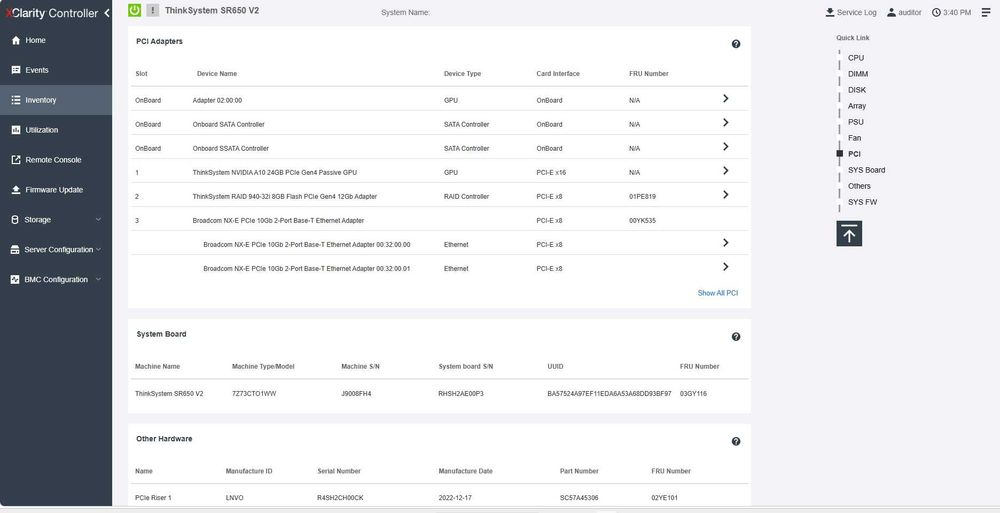Click the Utilization chart icon
This screenshot has height=513, width=1000.
[16, 130]
